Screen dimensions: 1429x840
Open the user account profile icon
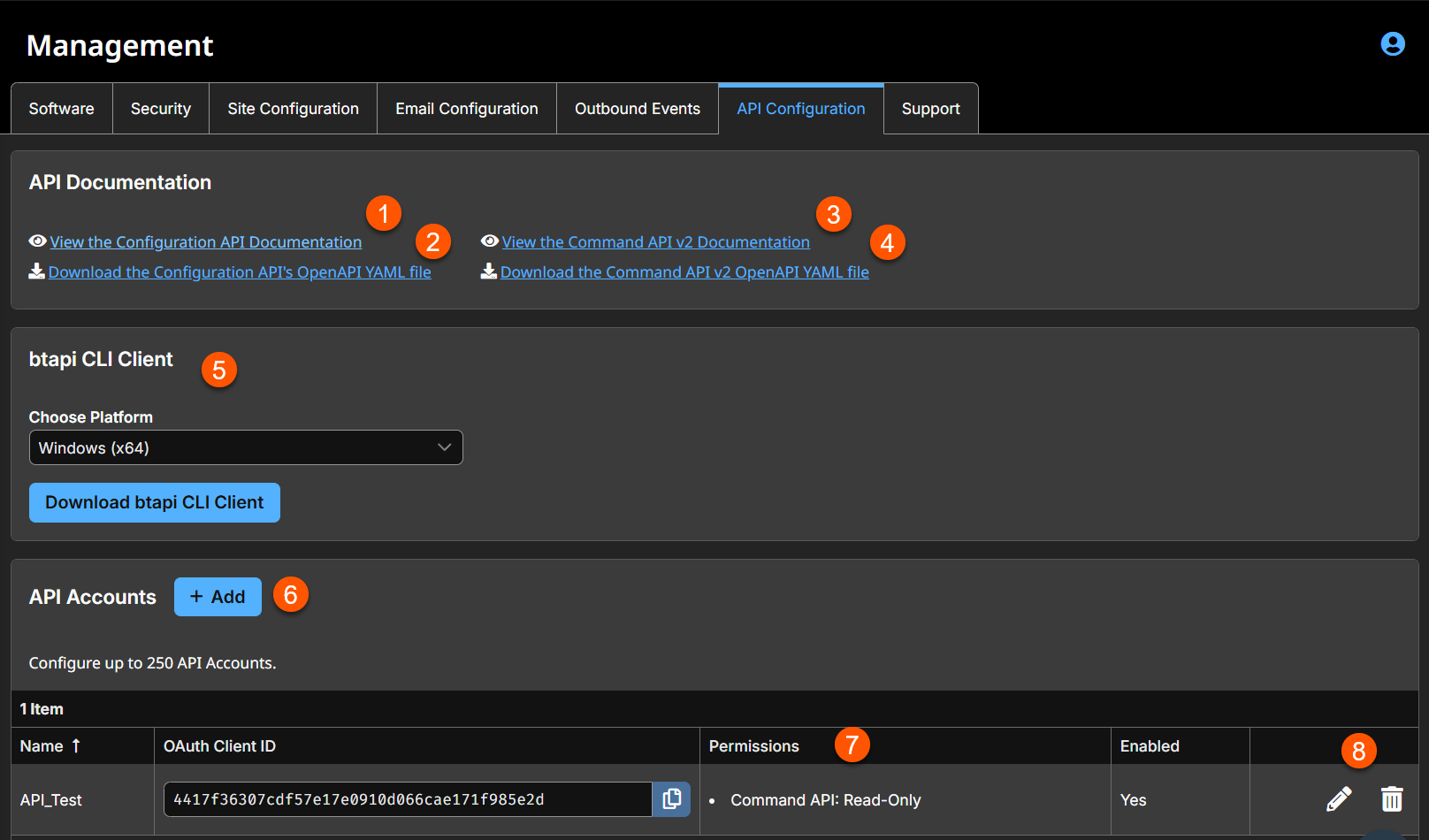click(x=1393, y=44)
